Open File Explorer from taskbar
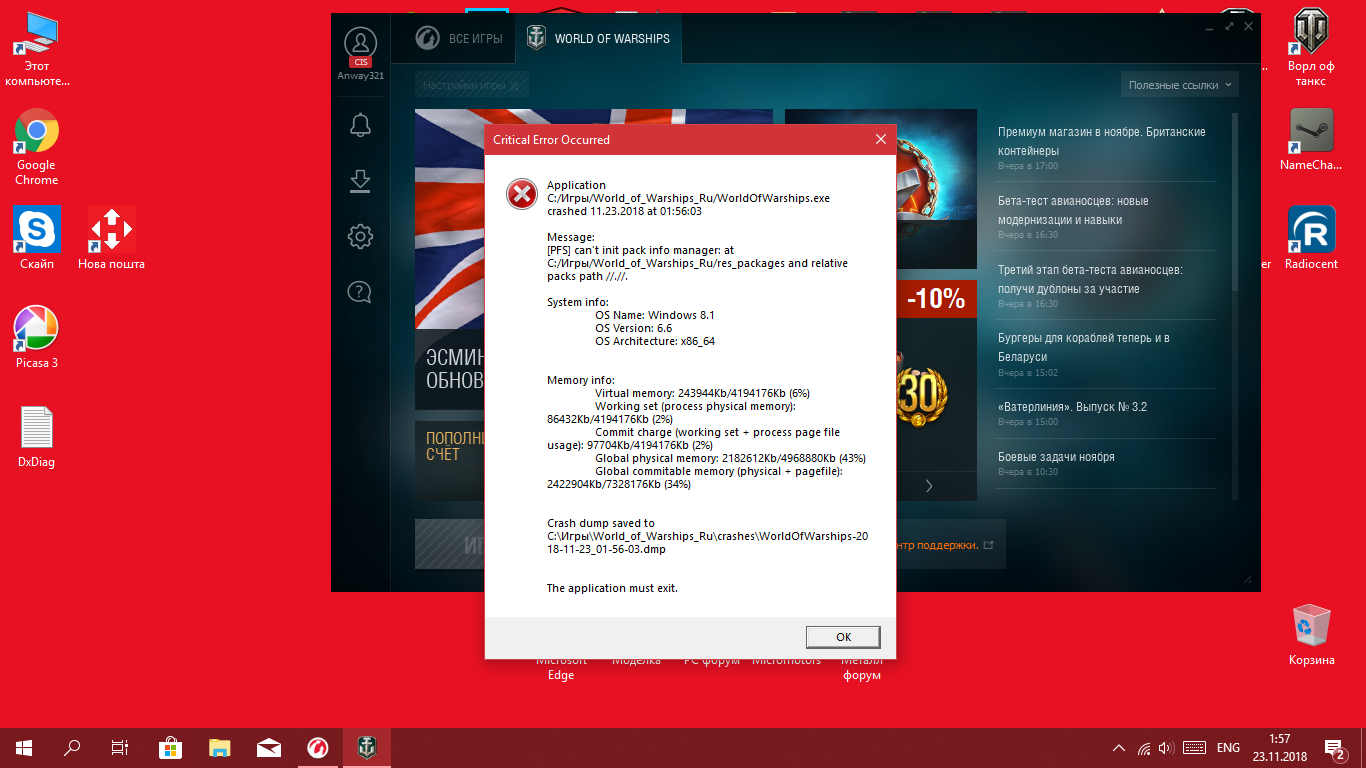The height and width of the screenshot is (768, 1366). [219, 747]
